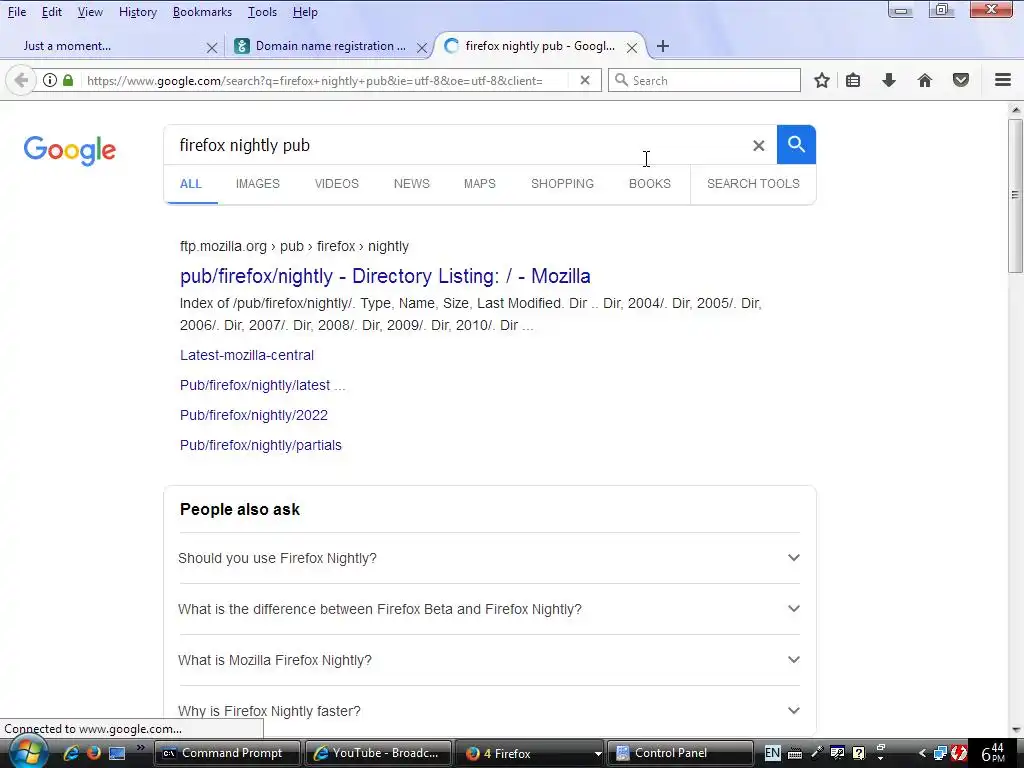The width and height of the screenshot is (1024, 768).
Task: Switch to Command Prompt taskbar window
Action: 227,754
